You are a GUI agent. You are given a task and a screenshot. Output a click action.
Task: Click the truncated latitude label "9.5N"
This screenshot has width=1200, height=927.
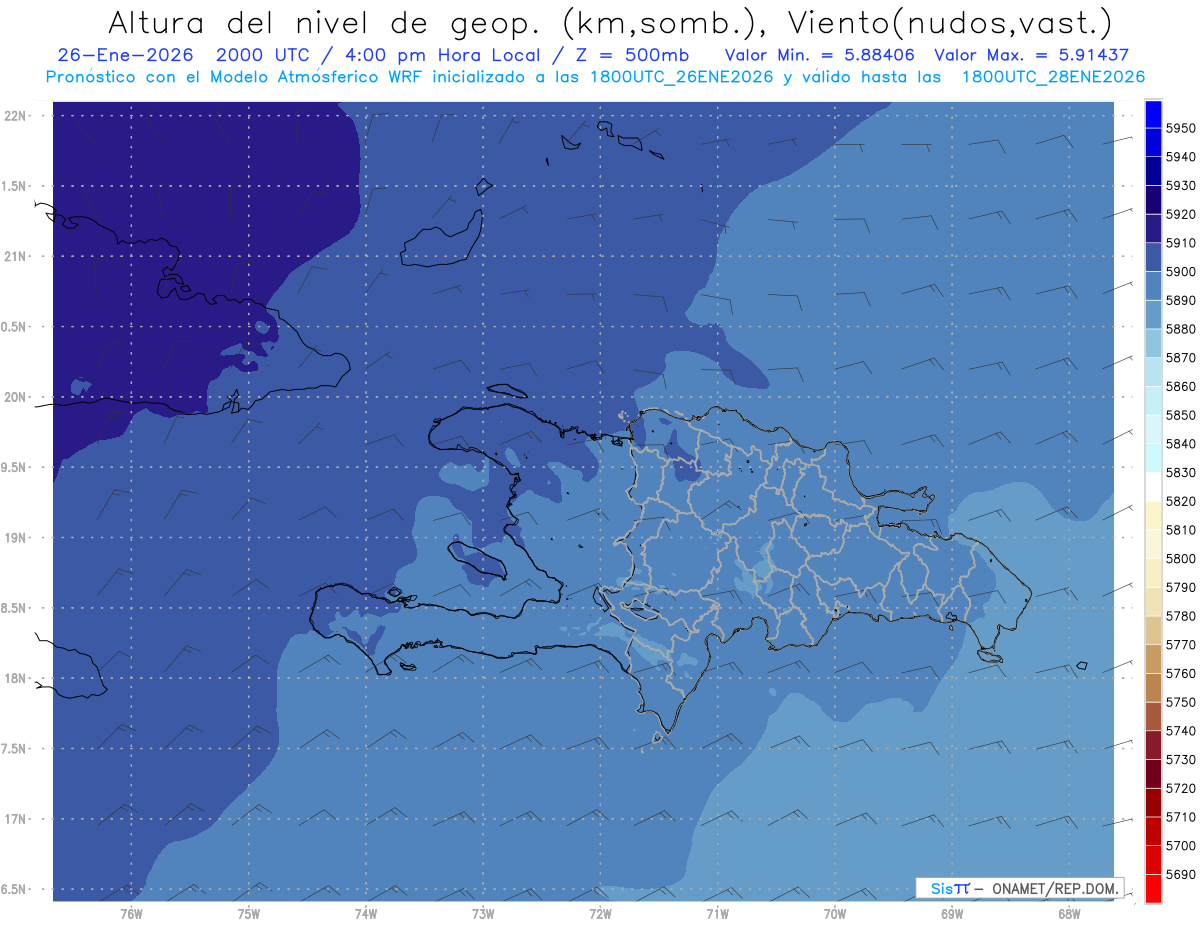pos(14,467)
